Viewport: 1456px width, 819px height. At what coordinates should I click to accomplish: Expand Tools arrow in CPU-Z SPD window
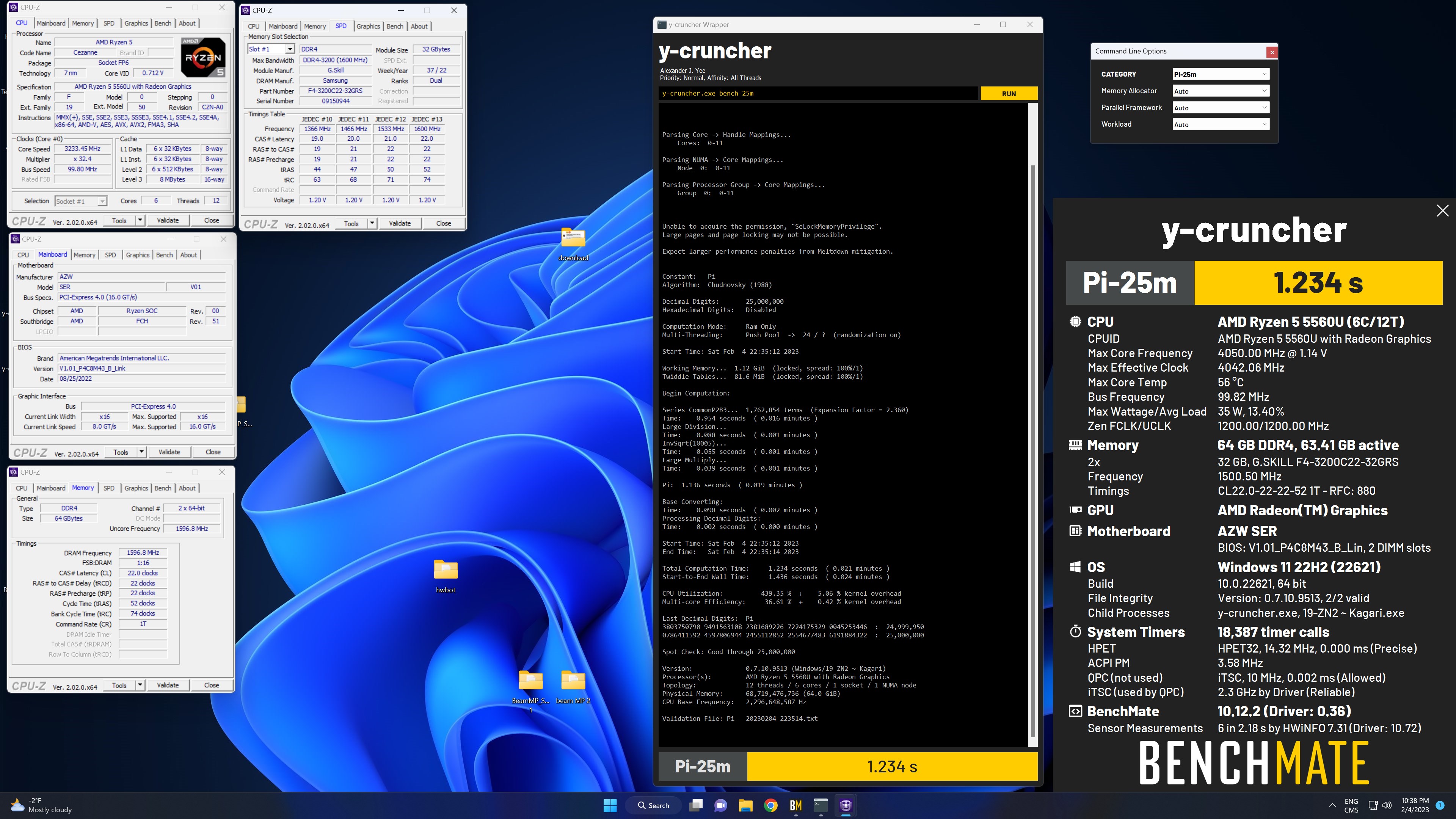pos(372,223)
